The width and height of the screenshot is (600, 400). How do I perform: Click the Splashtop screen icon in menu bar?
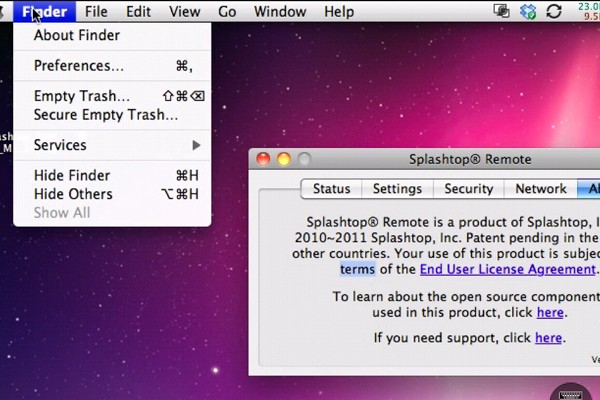[502, 12]
